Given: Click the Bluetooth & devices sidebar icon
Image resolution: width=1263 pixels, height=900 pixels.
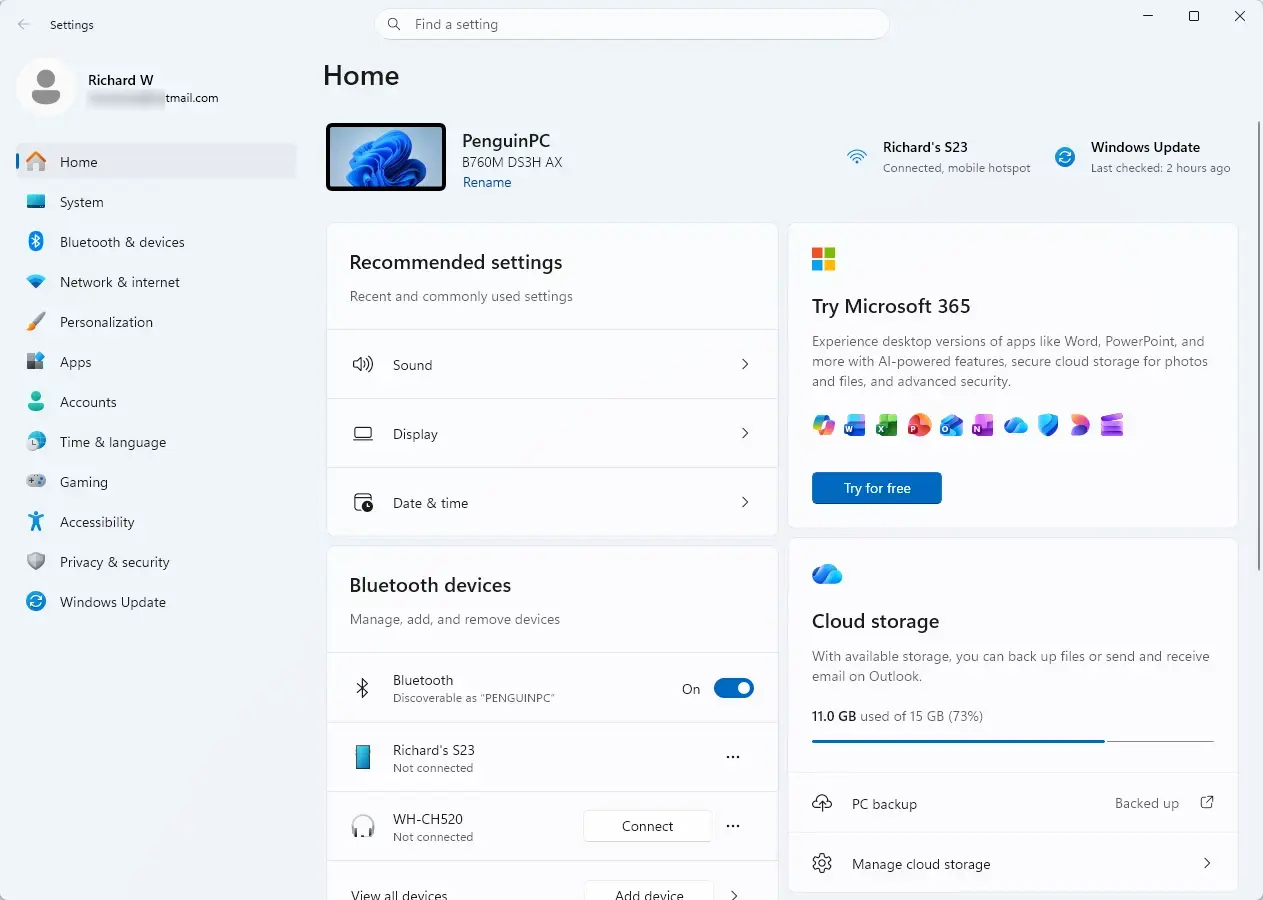Looking at the screenshot, I should point(36,241).
